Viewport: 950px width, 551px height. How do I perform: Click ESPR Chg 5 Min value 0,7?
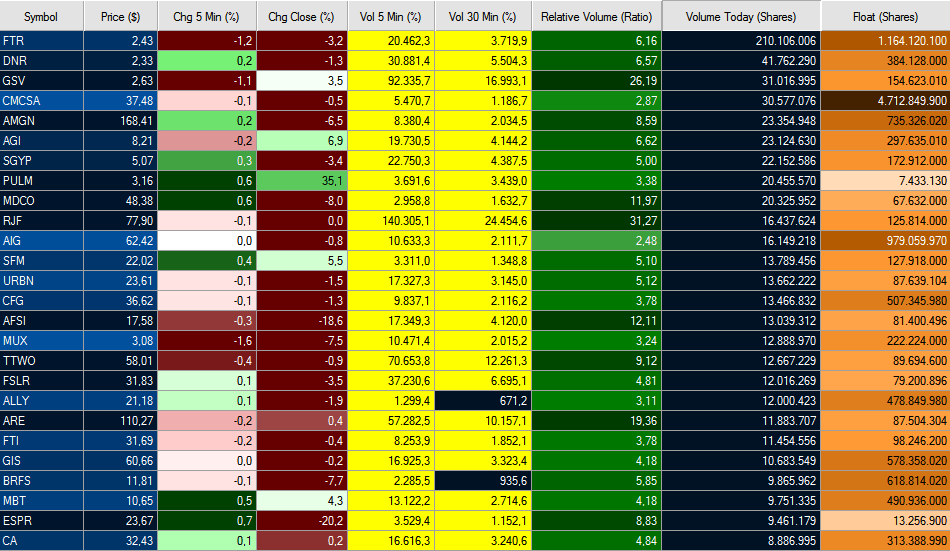pos(207,521)
